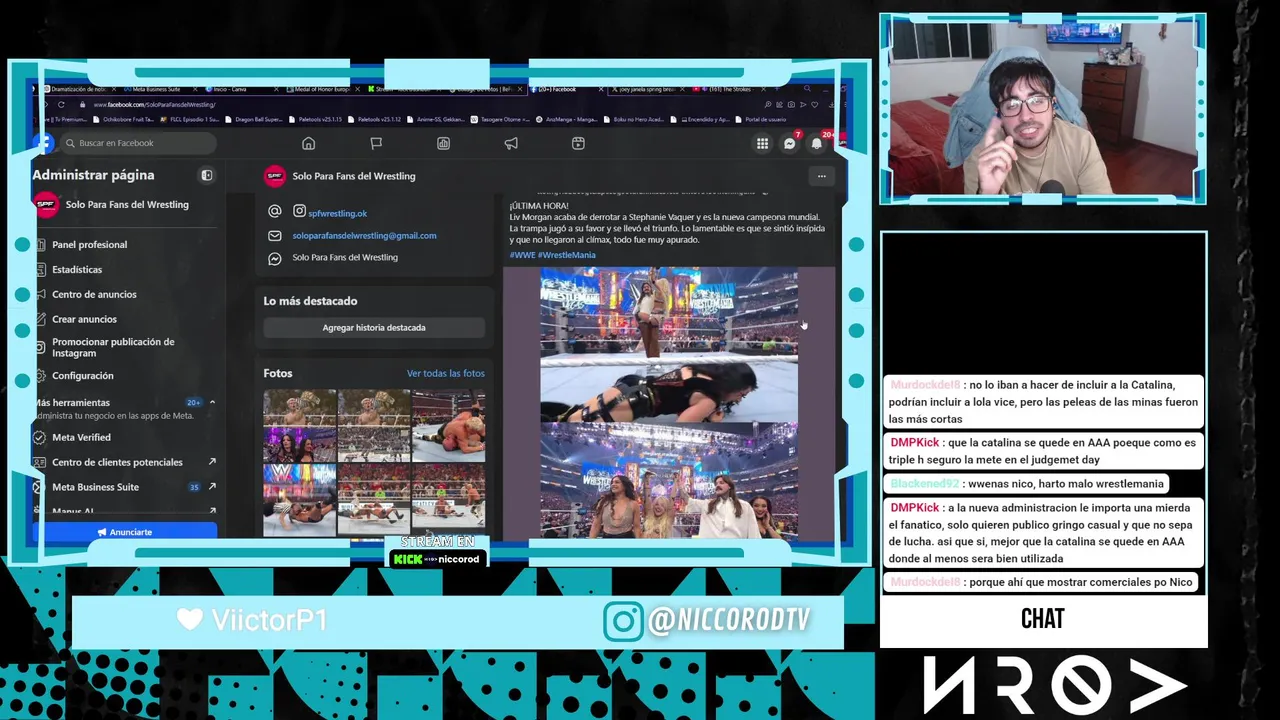Open Messenger chats icon
This screenshot has height=720, width=1280.
[x=789, y=143]
